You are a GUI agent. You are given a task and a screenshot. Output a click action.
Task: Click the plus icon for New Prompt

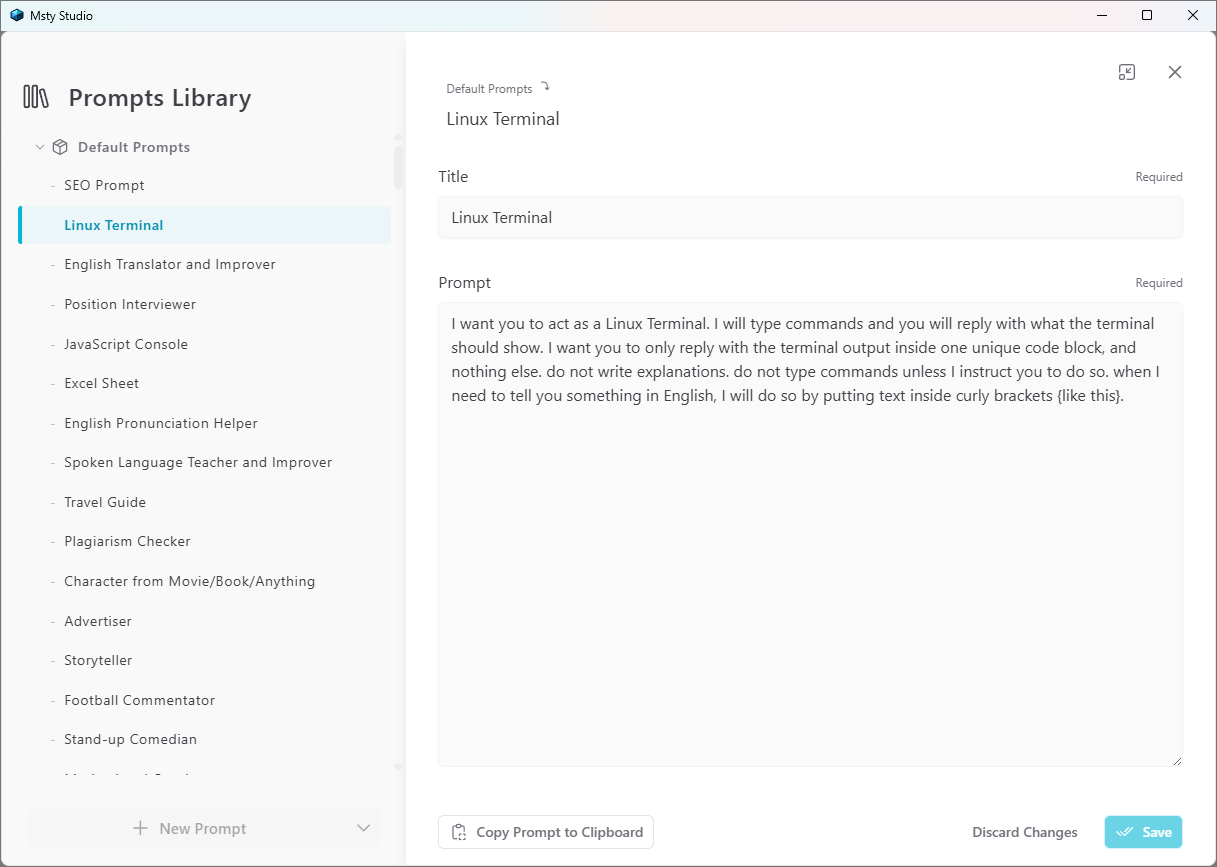coord(140,828)
